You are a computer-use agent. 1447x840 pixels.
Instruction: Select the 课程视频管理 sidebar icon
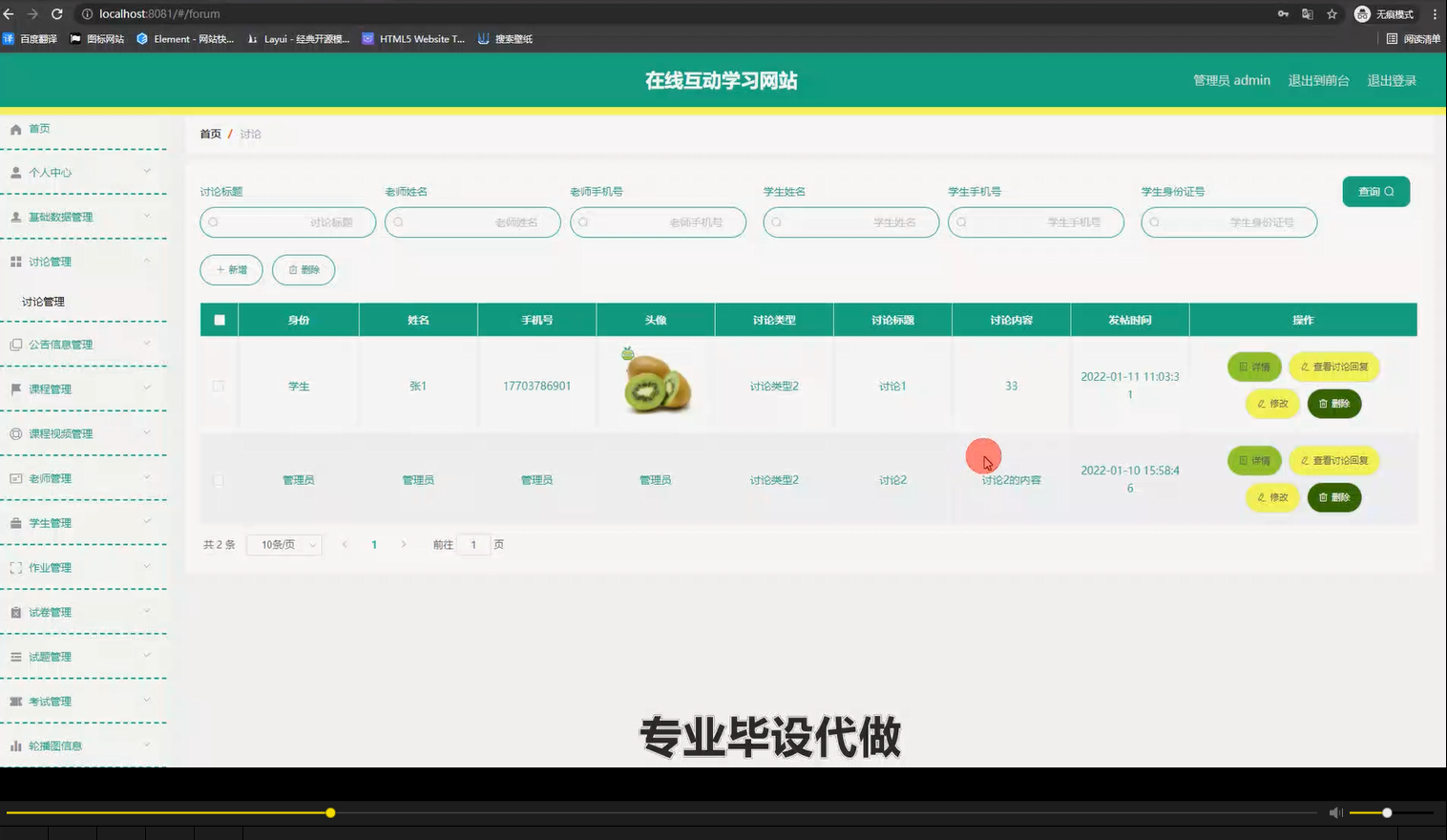tap(15, 432)
